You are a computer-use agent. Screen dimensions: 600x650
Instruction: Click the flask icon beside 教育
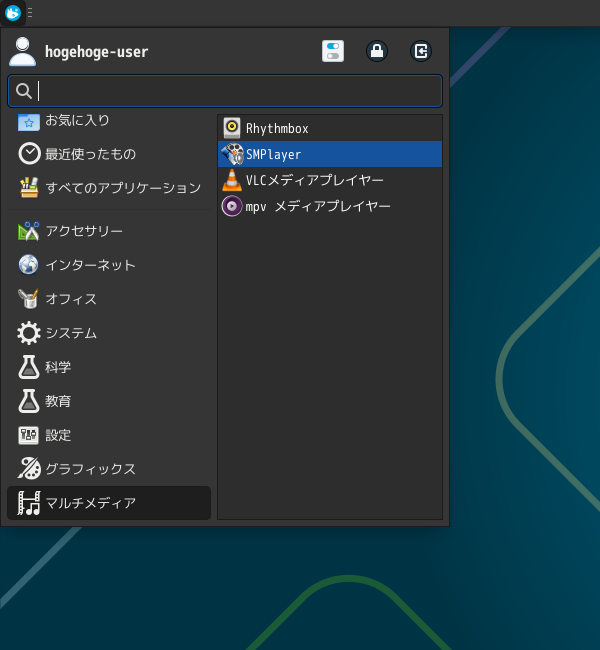click(x=29, y=401)
